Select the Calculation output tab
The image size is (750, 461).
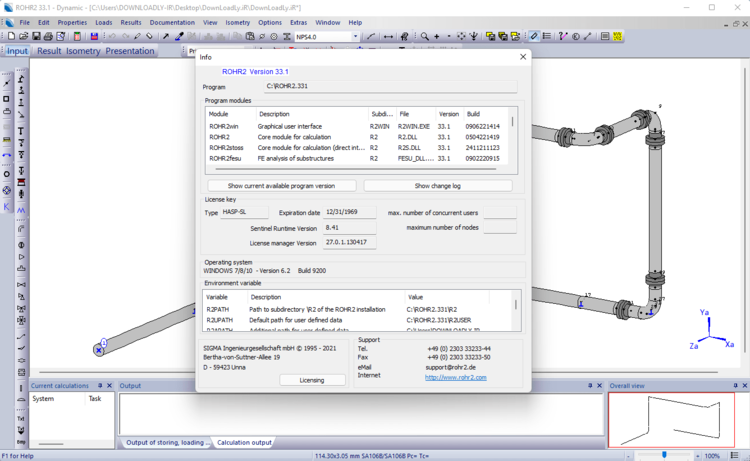pos(244,442)
